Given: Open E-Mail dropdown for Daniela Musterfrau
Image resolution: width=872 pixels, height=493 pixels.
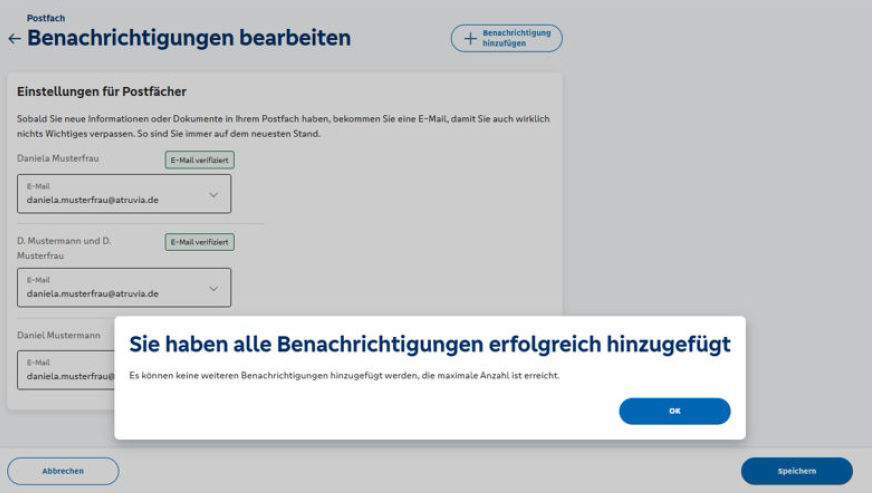Looking at the screenshot, I should (124, 194).
